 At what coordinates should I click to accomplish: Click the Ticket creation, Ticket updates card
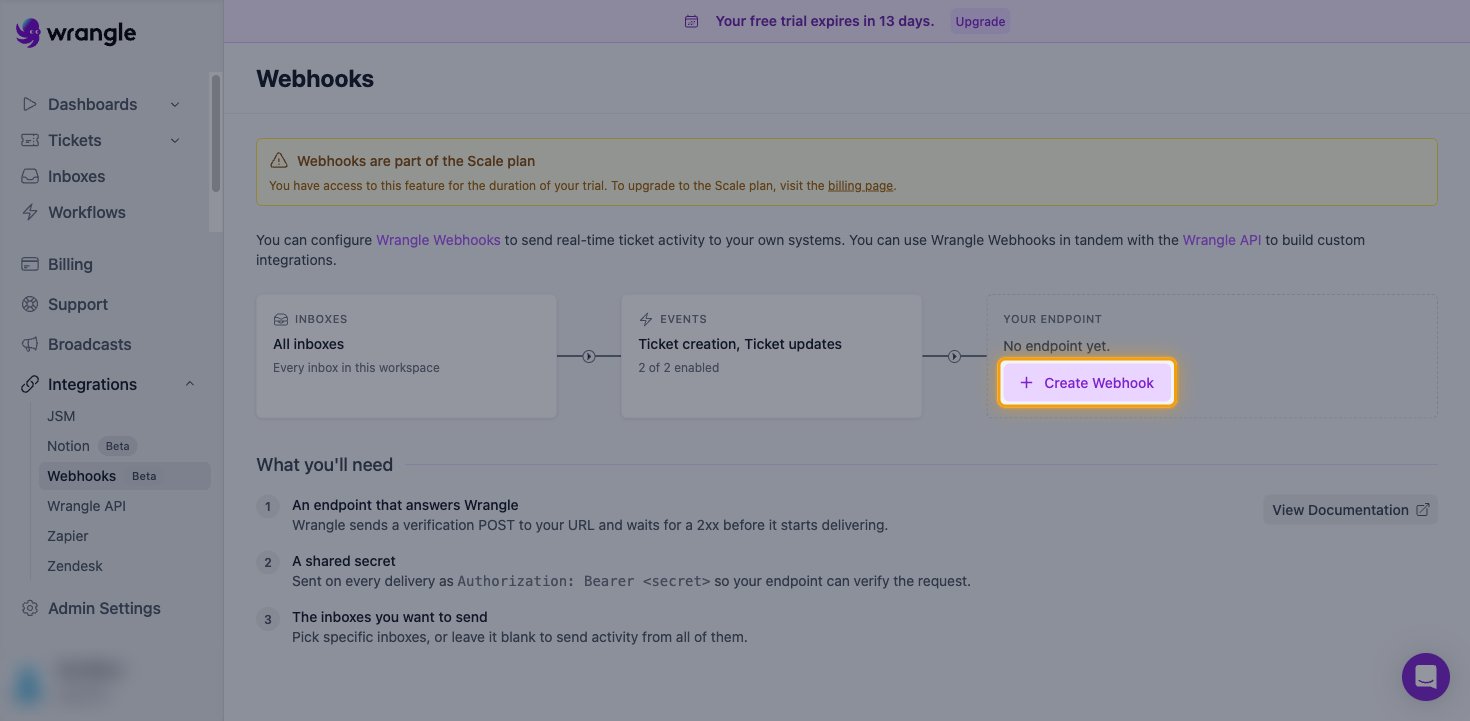point(771,356)
